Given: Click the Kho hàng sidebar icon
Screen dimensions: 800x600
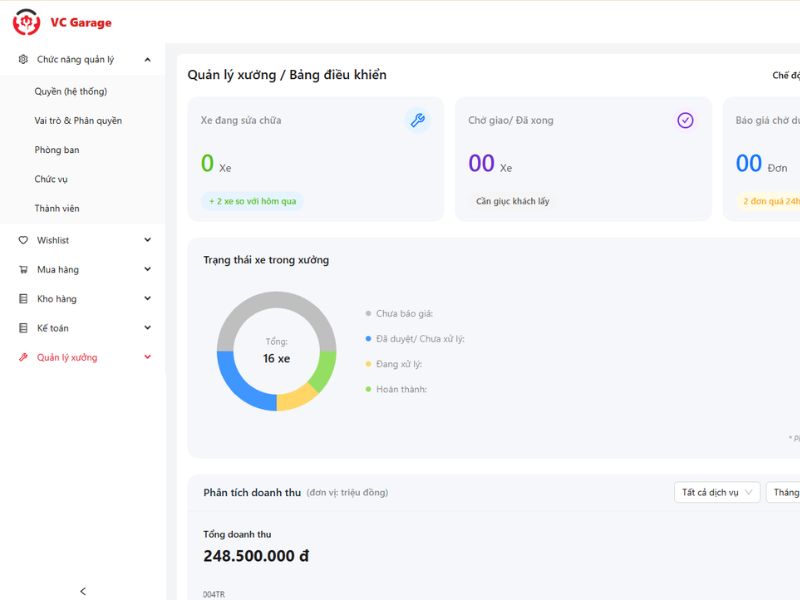Looking at the screenshot, I should coord(23,298).
